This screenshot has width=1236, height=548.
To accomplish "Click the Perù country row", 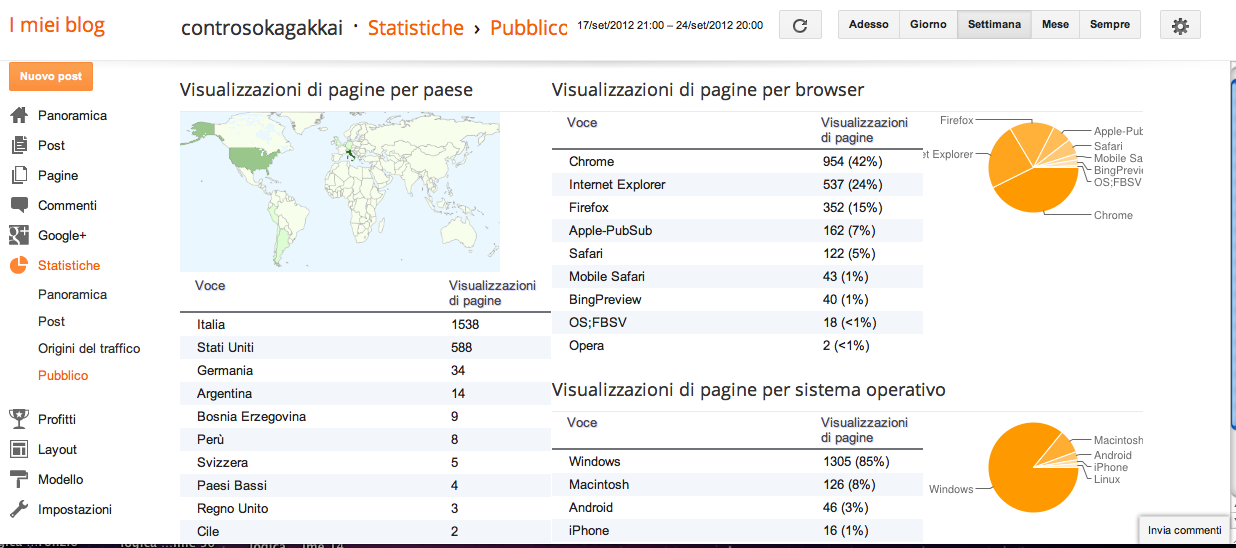I will [x=365, y=439].
